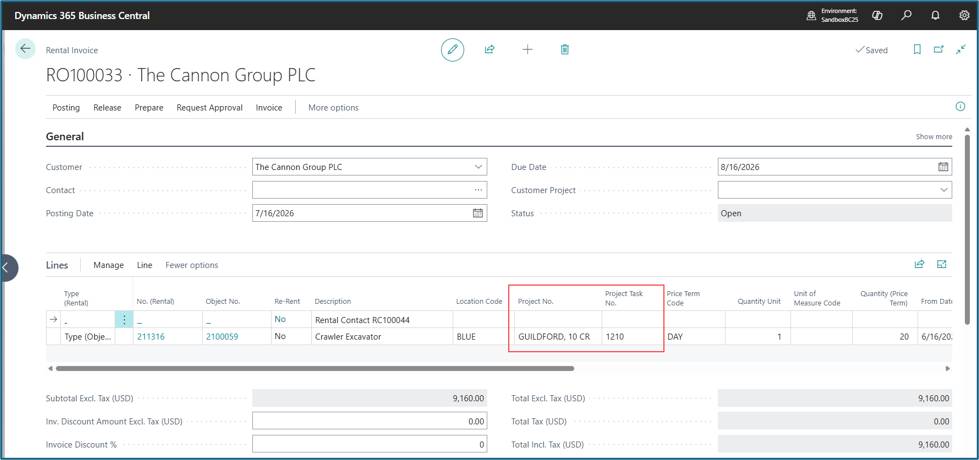Select the 1210 project task cell
Screen dimensions: 979x460
coord(632,336)
